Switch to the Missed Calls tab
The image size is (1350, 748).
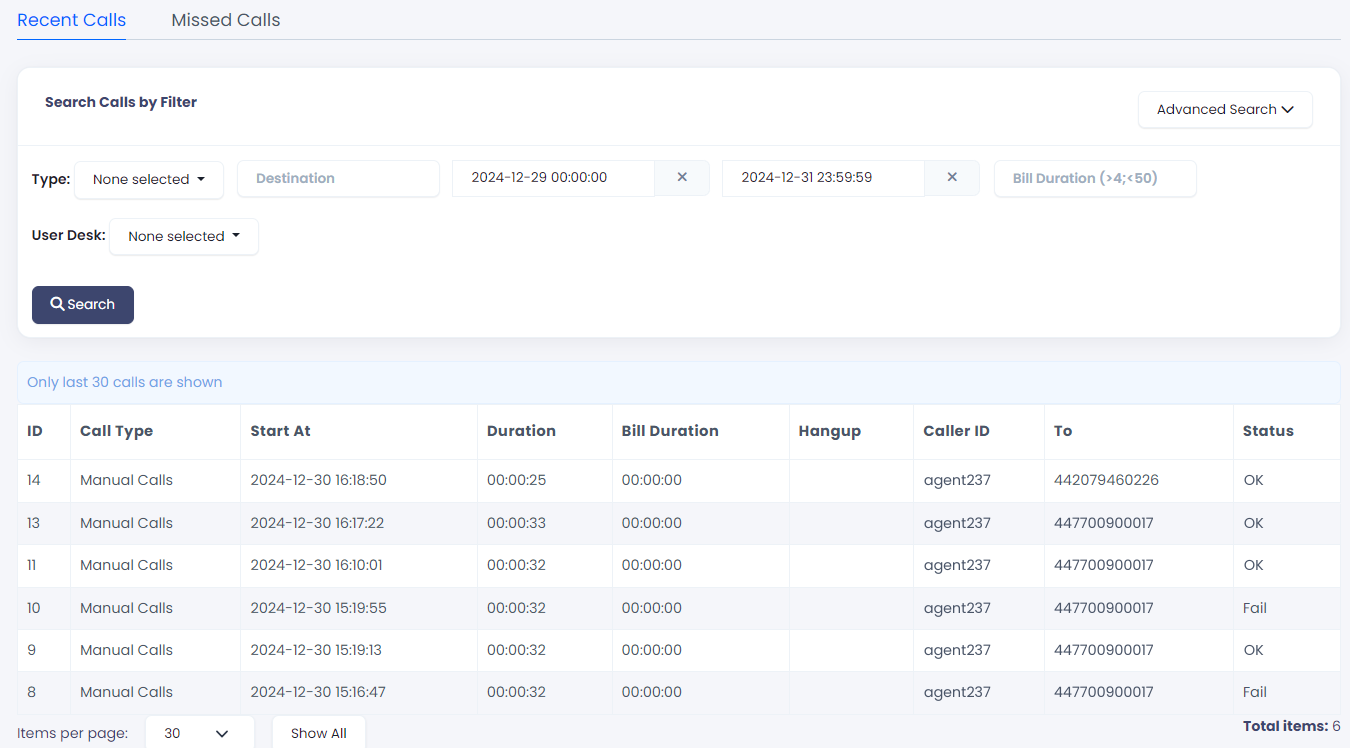[x=226, y=20]
